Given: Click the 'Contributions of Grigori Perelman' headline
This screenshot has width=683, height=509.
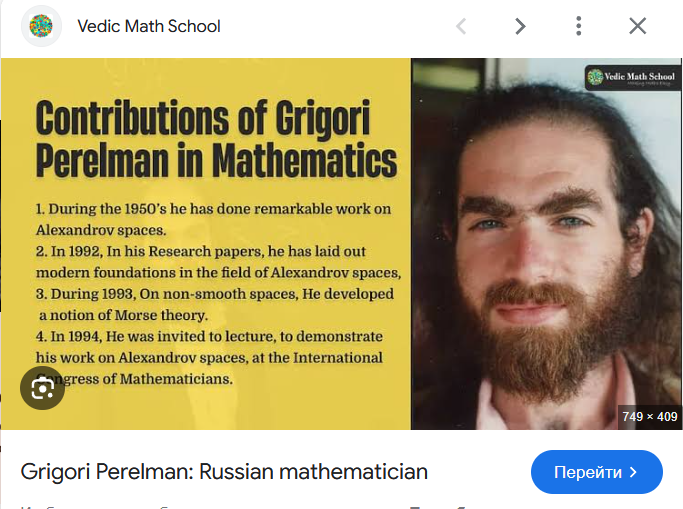Looking at the screenshot, I should coord(216,138).
